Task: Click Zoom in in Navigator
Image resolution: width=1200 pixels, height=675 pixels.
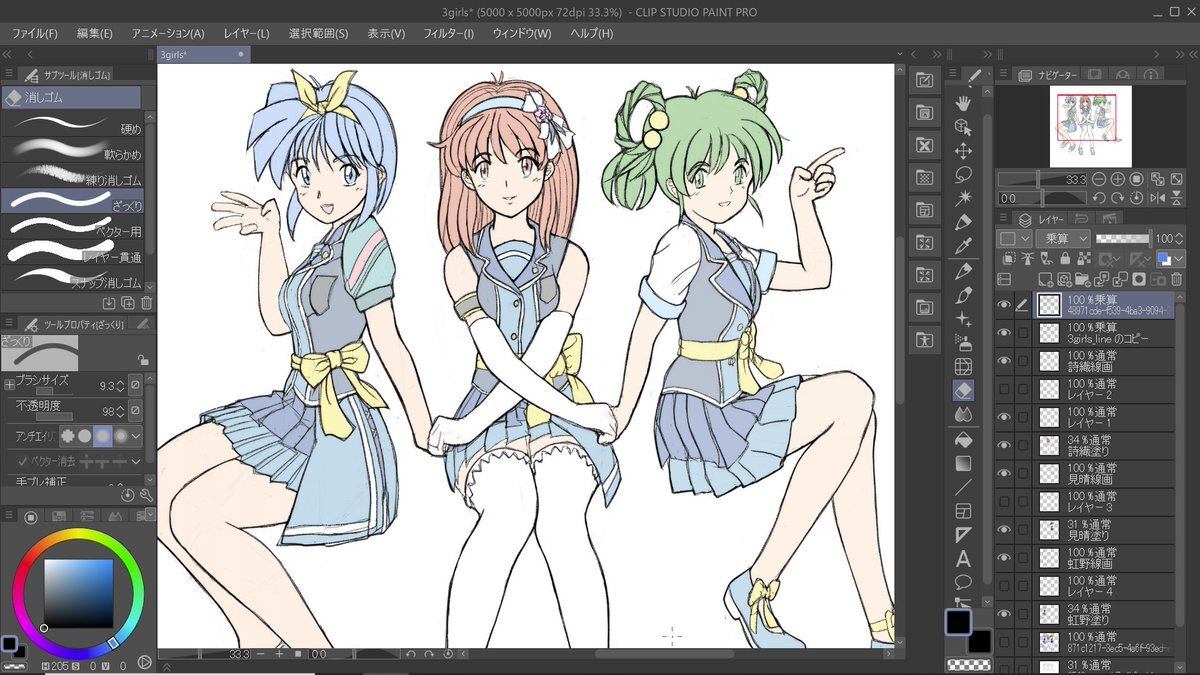Action: coord(1117,179)
